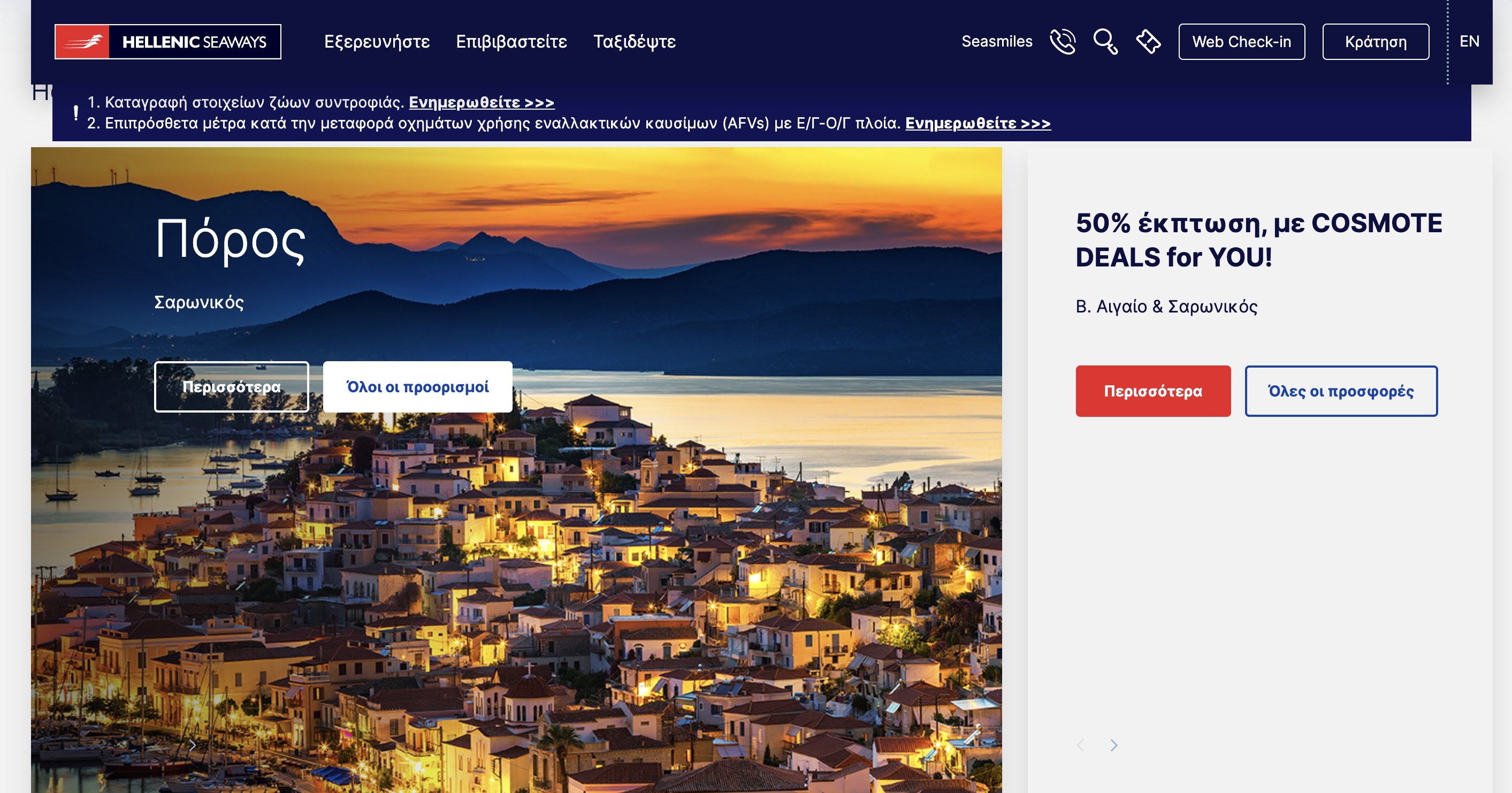Click the exclamation notice icon
1512x793 pixels.
pyautogui.click(x=76, y=113)
